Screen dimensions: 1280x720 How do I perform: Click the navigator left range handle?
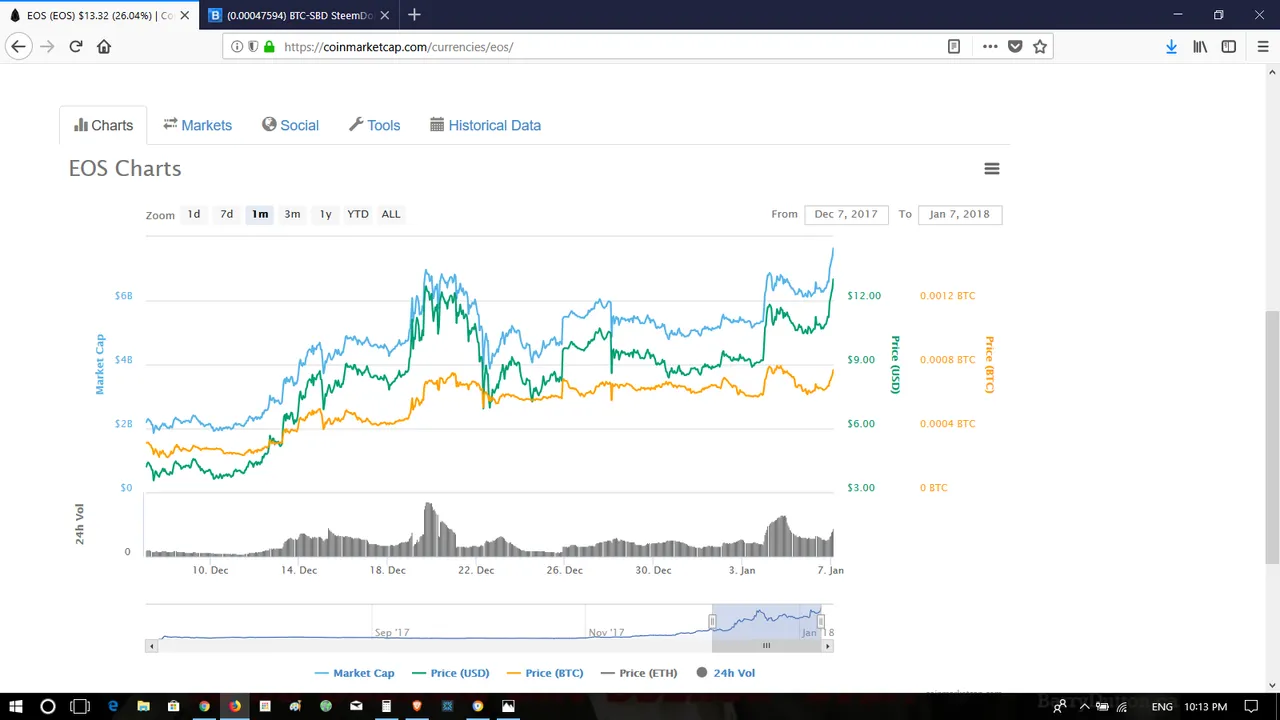coord(713,622)
